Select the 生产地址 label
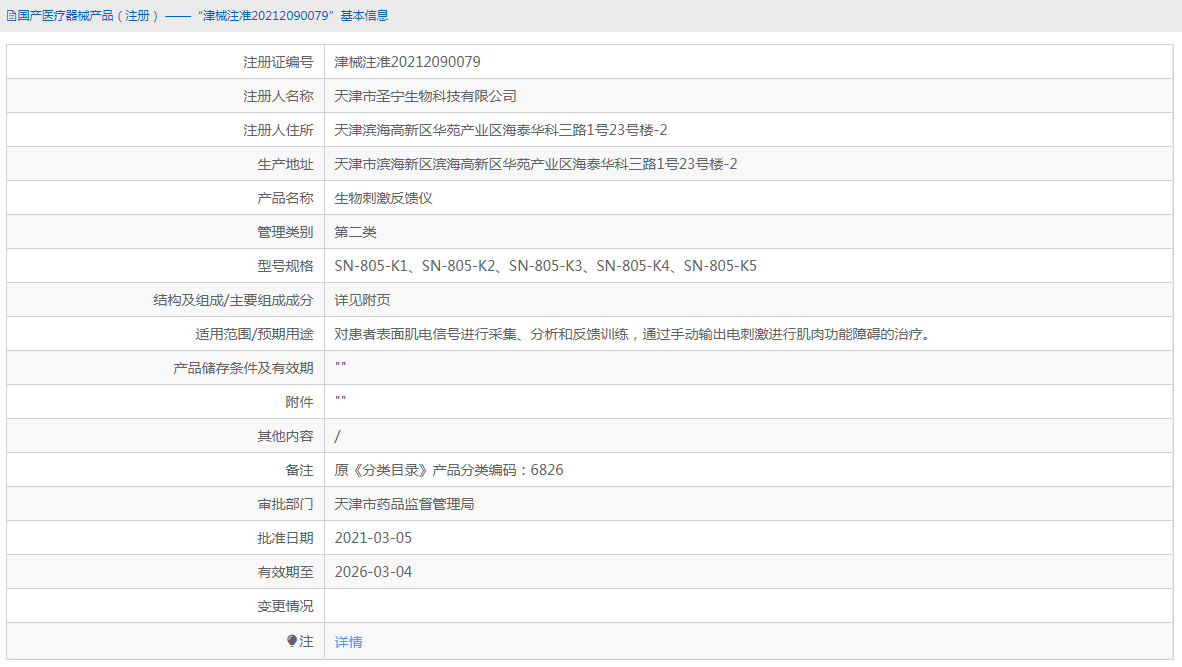Screen dimensions: 1182x667 point(285,164)
